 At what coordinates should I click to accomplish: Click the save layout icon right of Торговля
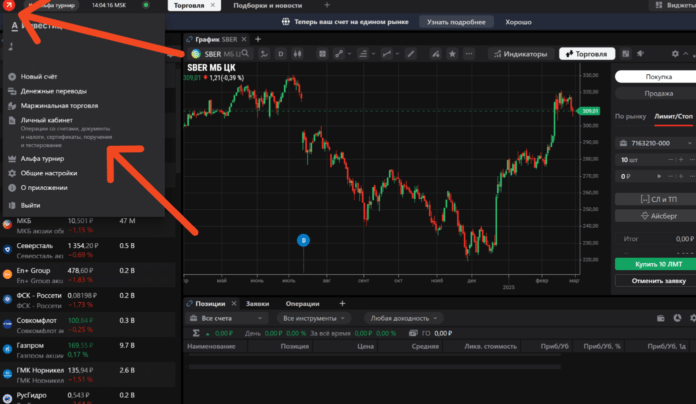625,54
